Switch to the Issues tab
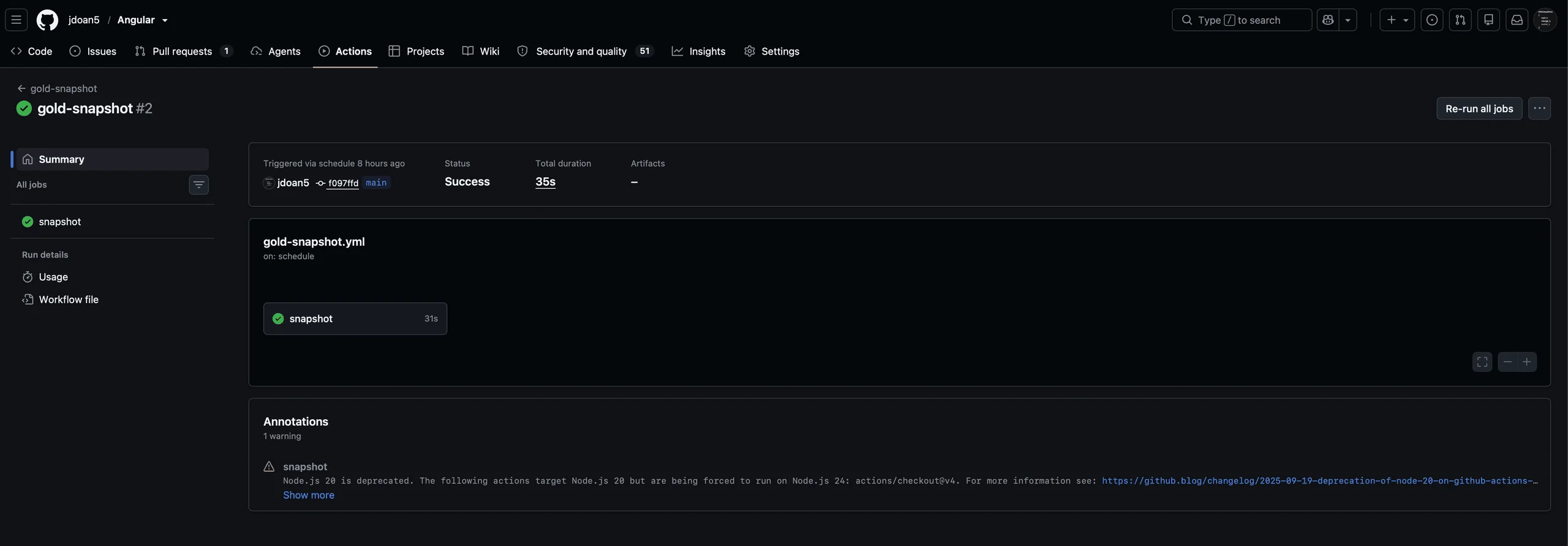The height and width of the screenshot is (546, 1568). point(93,51)
